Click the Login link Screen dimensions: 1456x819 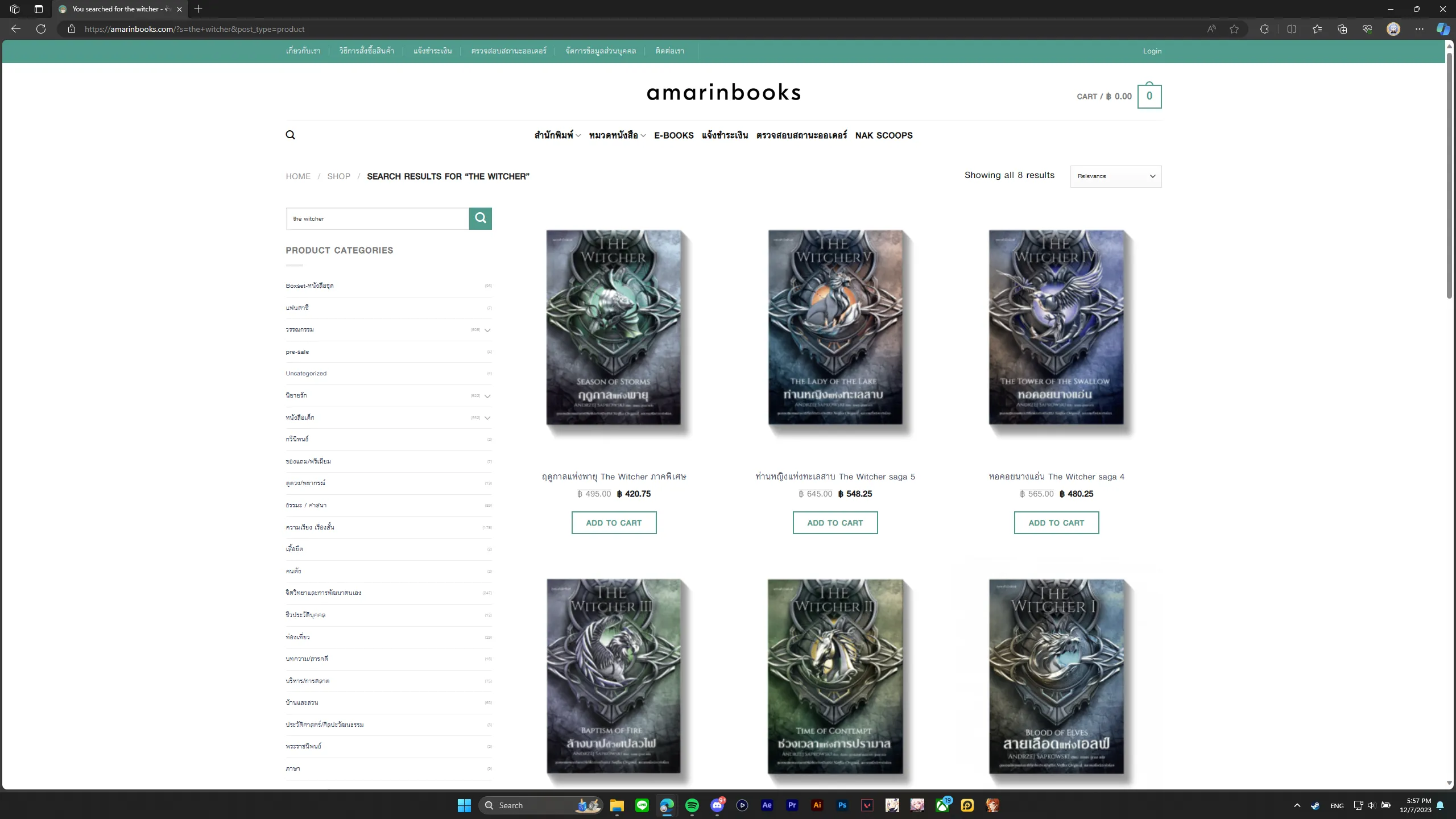pos(1152,51)
